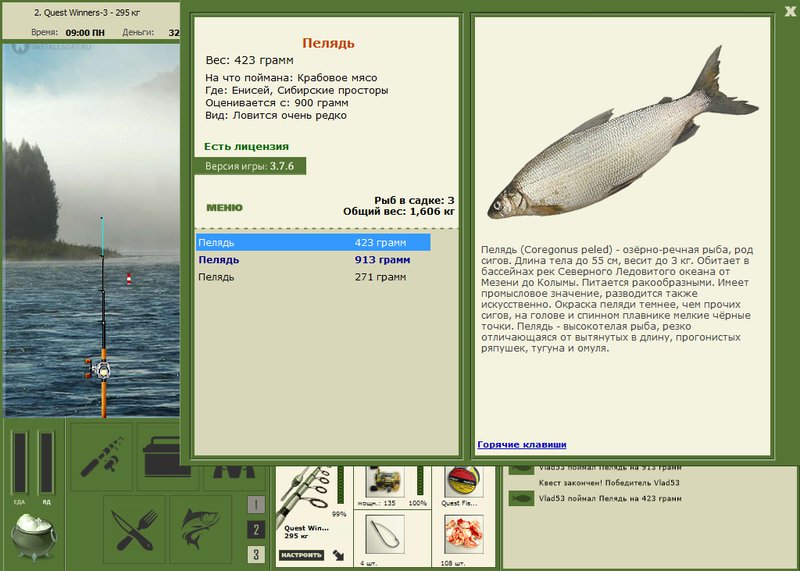Click the На что поймана: Крабовое мясо line

[x=291, y=78]
